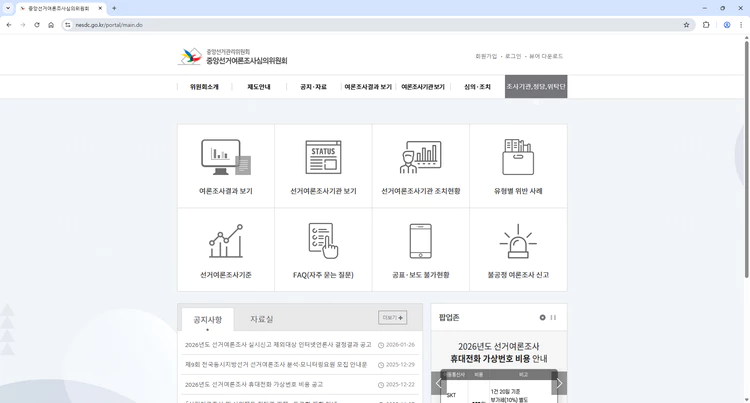The height and width of the screenshot is (403, 750).
Task: Click the date 2025-12-22
Action: [x=400, y=385]
